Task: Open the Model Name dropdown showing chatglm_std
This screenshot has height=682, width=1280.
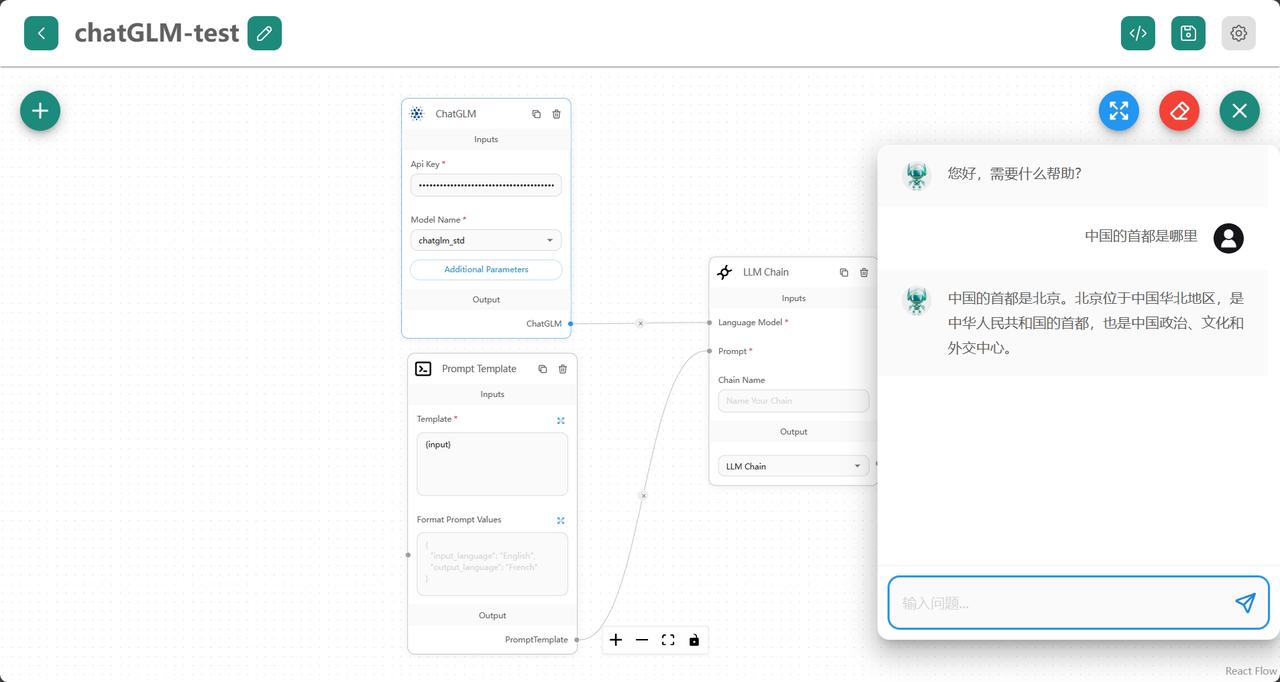Action: pyautogui.click(x=486, y=240)
